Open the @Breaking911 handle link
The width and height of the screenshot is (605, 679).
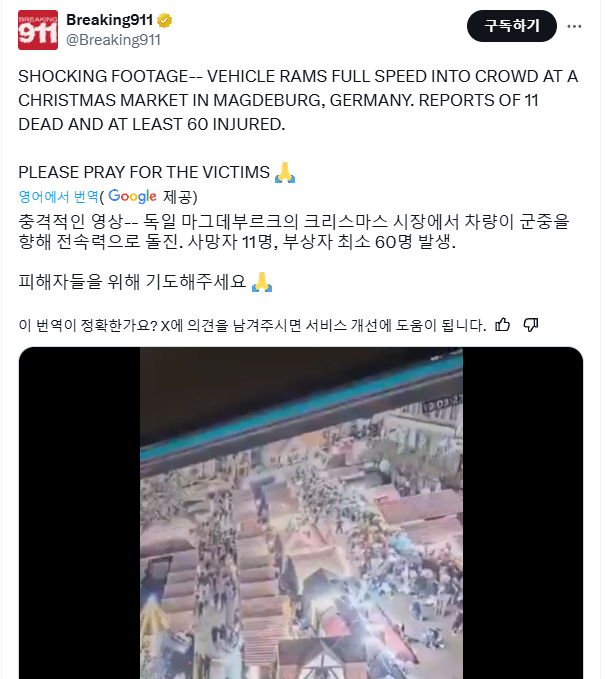pyautogui.click(x=113, y=40)
